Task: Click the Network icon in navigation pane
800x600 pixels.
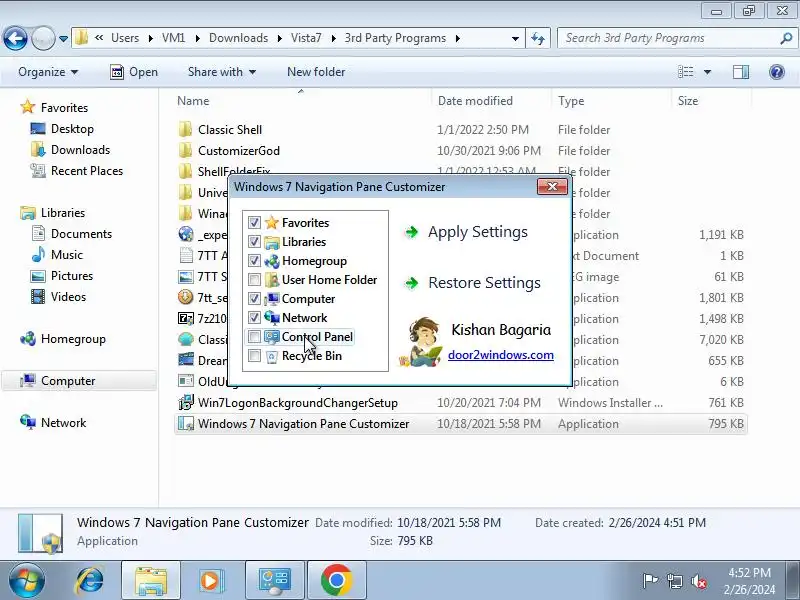Action: click(28, 422)
